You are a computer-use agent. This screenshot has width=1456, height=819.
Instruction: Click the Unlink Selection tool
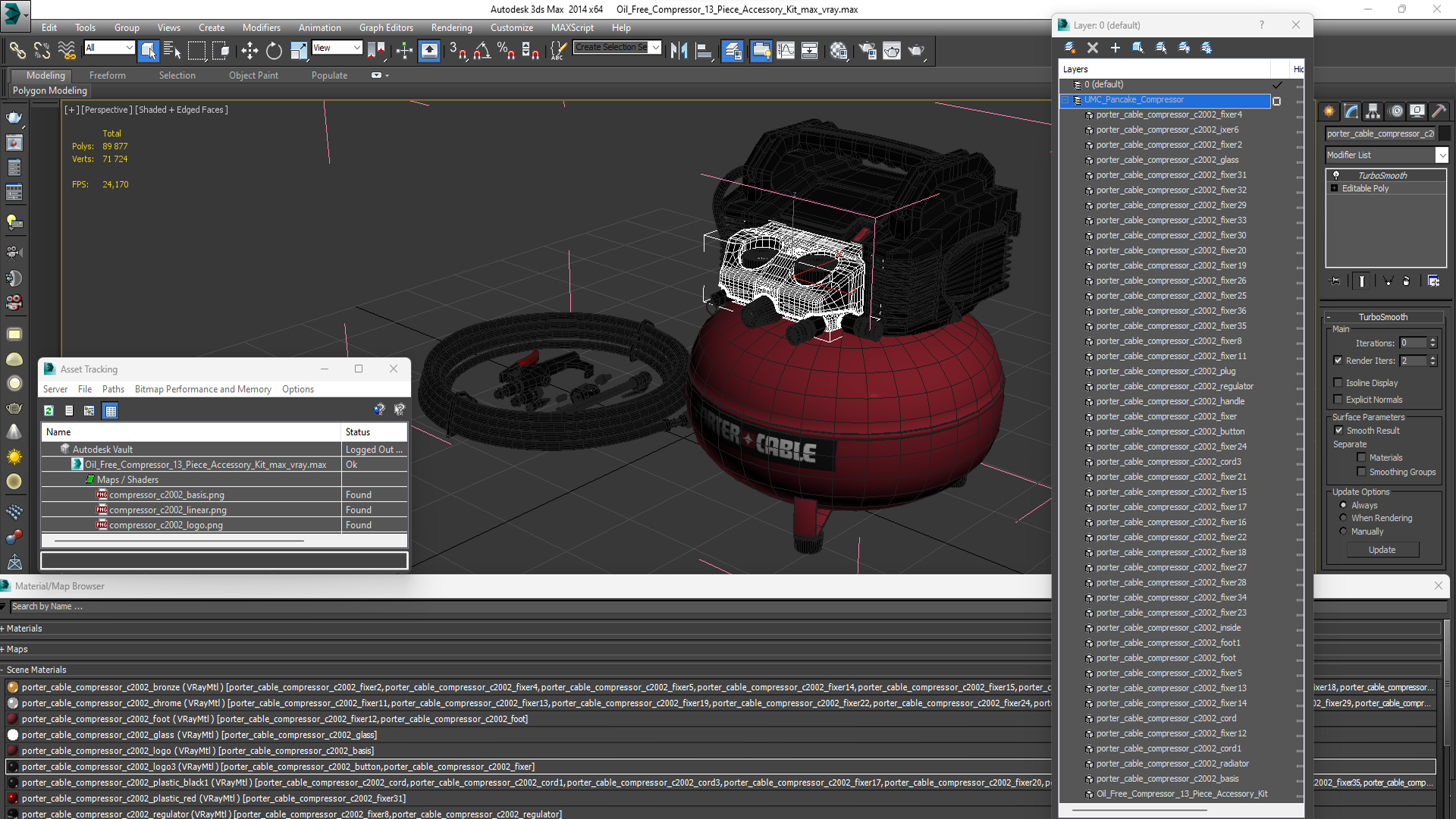42,51
